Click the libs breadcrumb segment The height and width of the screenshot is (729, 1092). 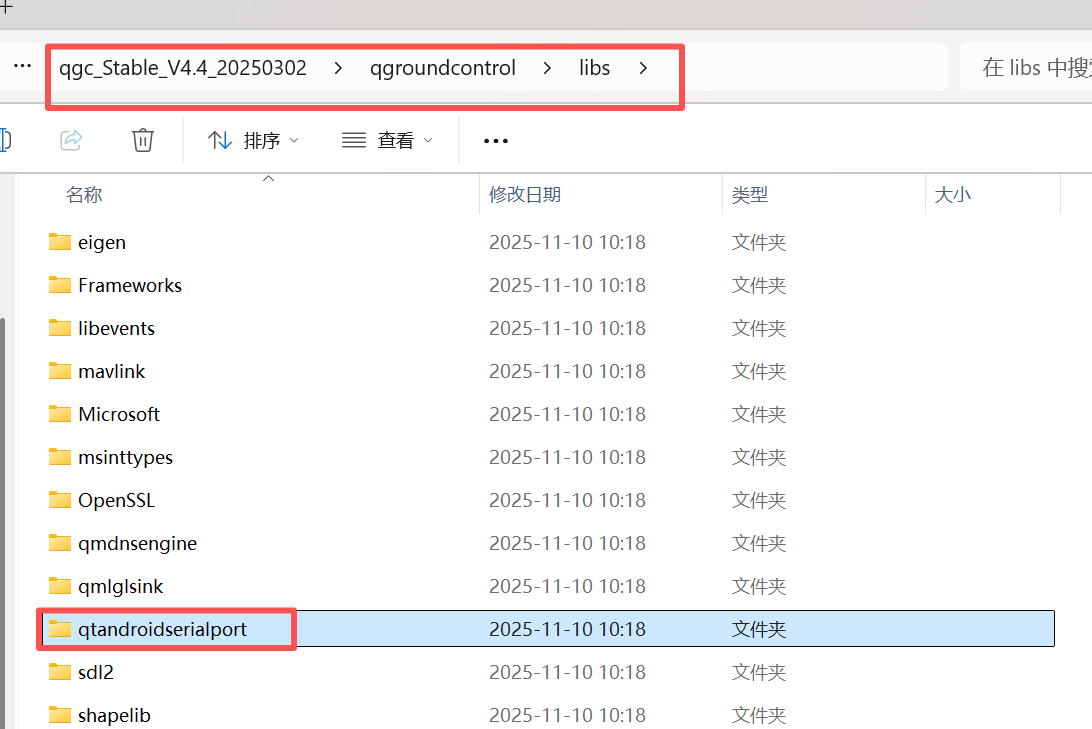pyautogui.click(x=594, y=68)
